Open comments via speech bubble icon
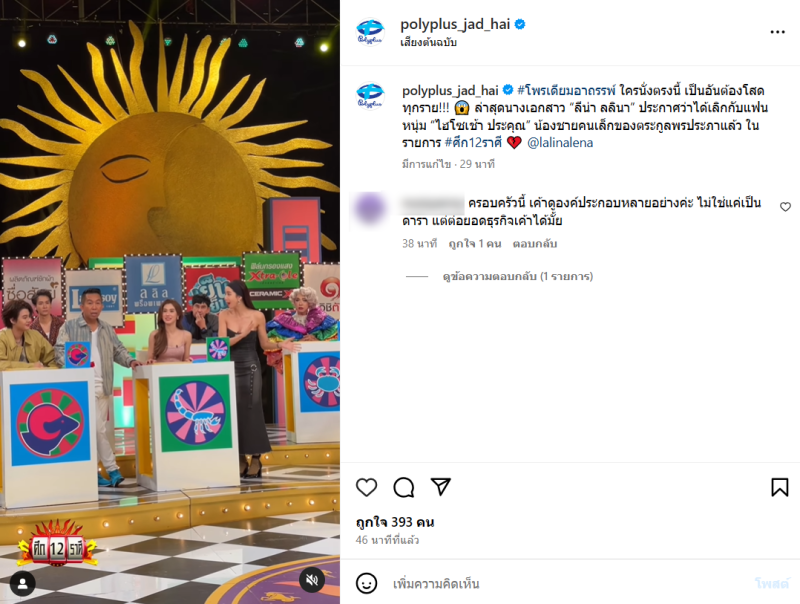 click(404, 487)
